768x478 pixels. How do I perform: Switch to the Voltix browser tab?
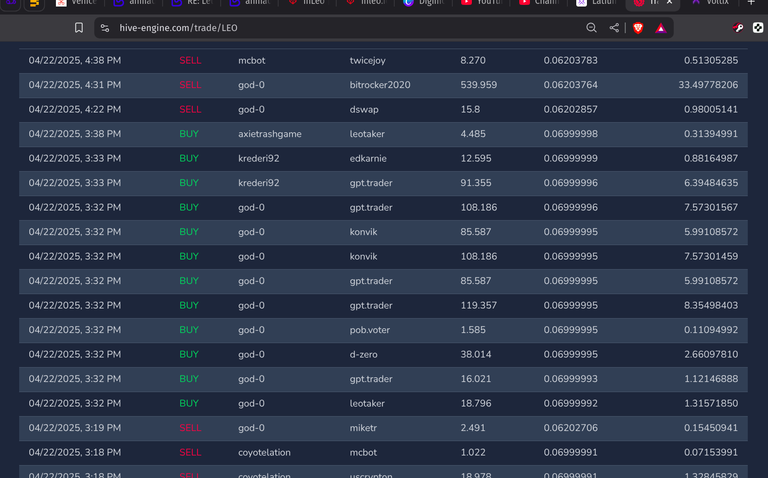click(710, 3)
